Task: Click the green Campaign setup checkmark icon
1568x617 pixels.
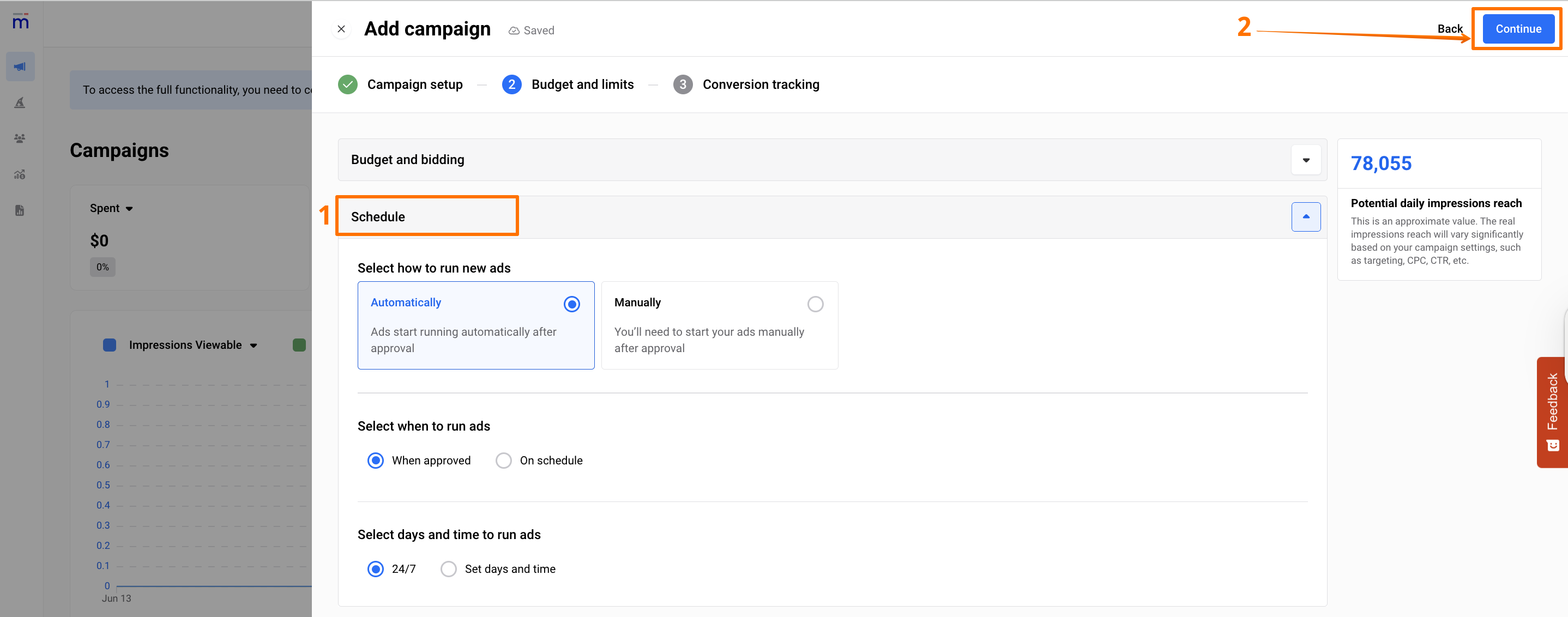Action: pyautogui.click(x=347, y=84)
